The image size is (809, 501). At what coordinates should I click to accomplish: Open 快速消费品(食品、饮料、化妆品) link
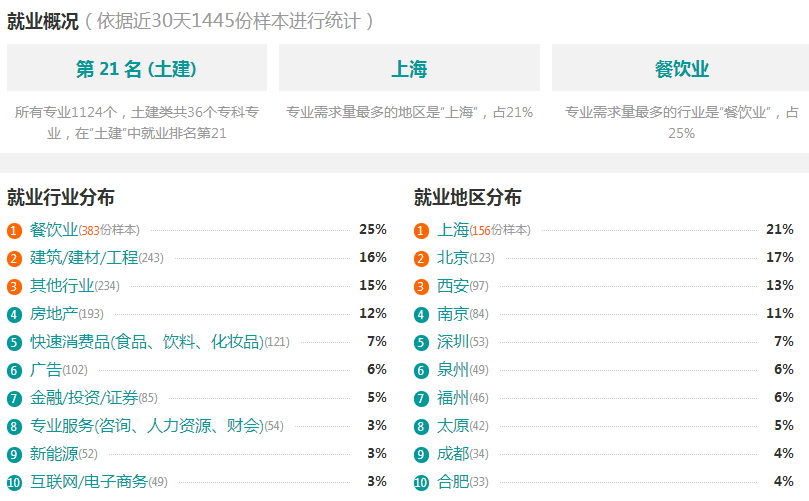click(147, 342)
